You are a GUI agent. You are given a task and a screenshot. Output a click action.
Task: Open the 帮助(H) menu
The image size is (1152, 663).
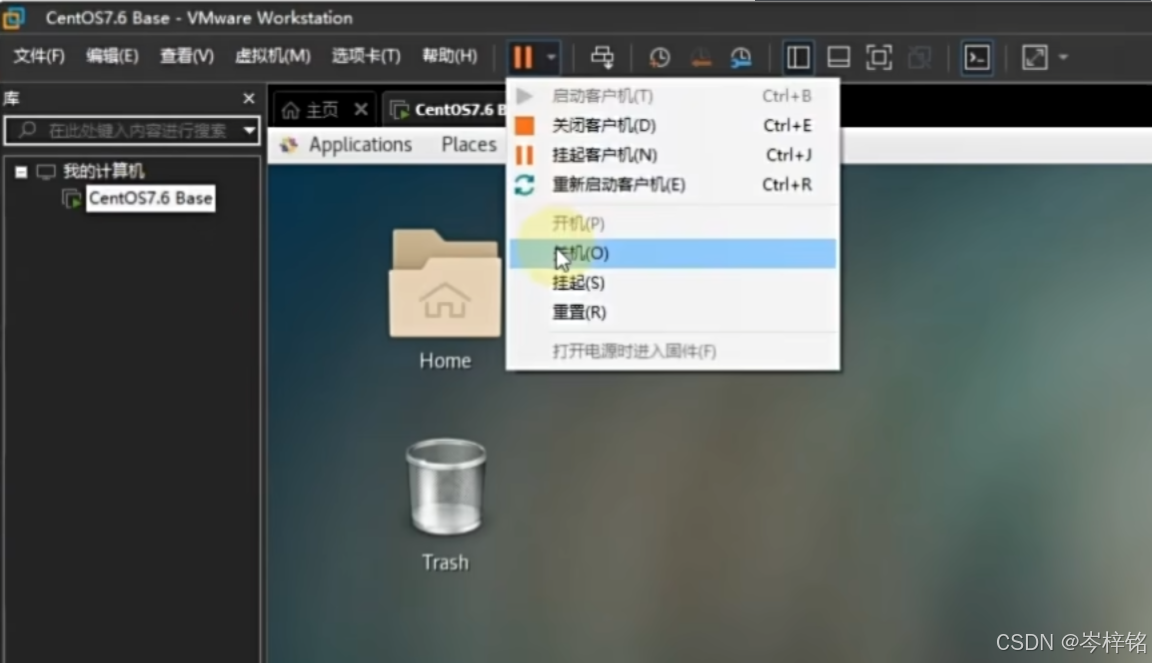(450, 56)
